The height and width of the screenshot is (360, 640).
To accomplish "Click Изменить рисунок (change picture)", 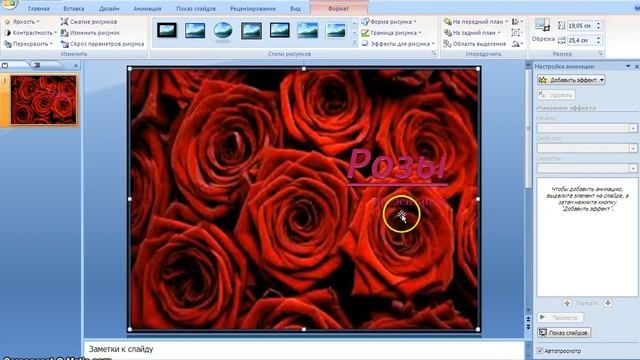I will point(90,33).
